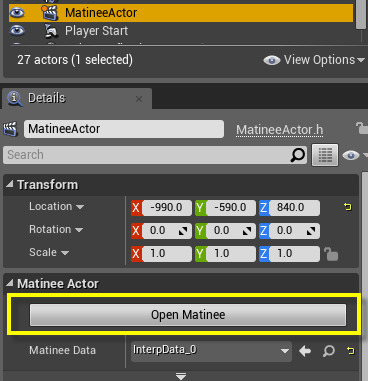Collapse the Matinee Actor section
The width and height of the screenshot is (368, 381).
click(x=10, y=283)
